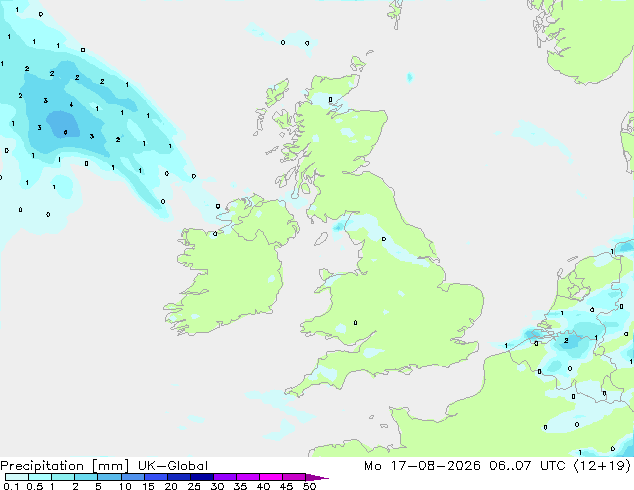Pick the 10–15 mm legend color swatch
This screenshot has height=490, width=634.
pos(132,477)
